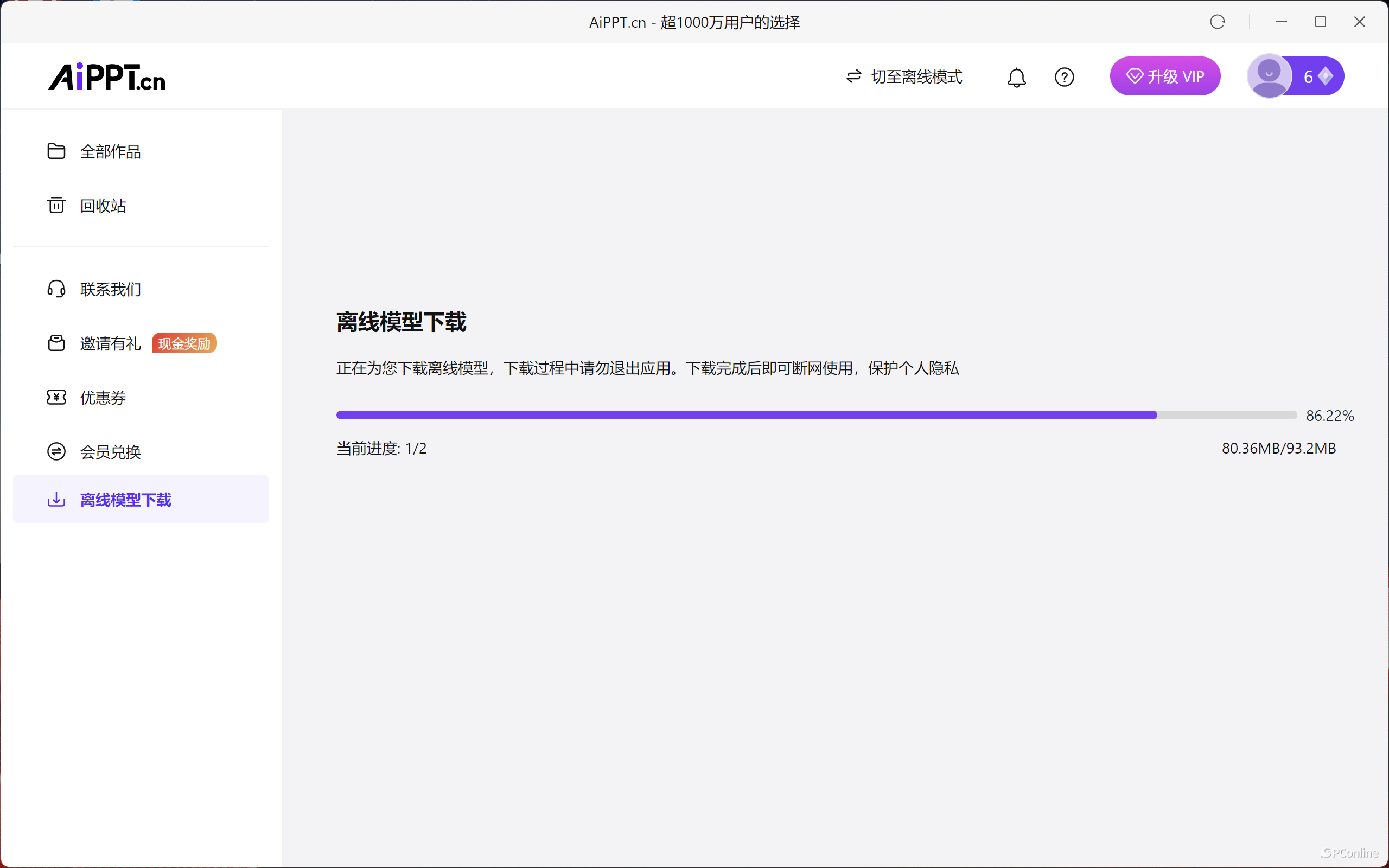Click the purple download progress bar
1389x868 pixels.
746,415
